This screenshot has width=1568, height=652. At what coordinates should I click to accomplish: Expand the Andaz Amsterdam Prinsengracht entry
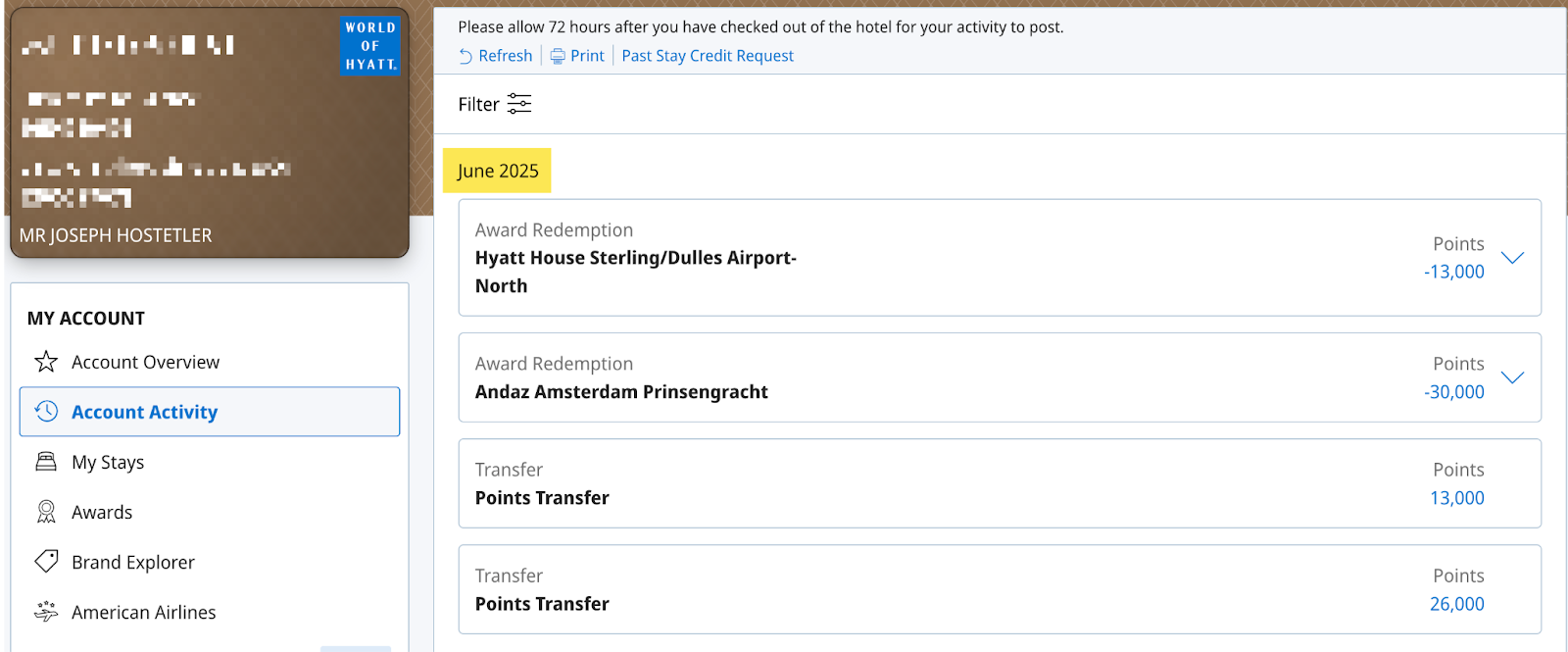click(x=1512, y=377)
